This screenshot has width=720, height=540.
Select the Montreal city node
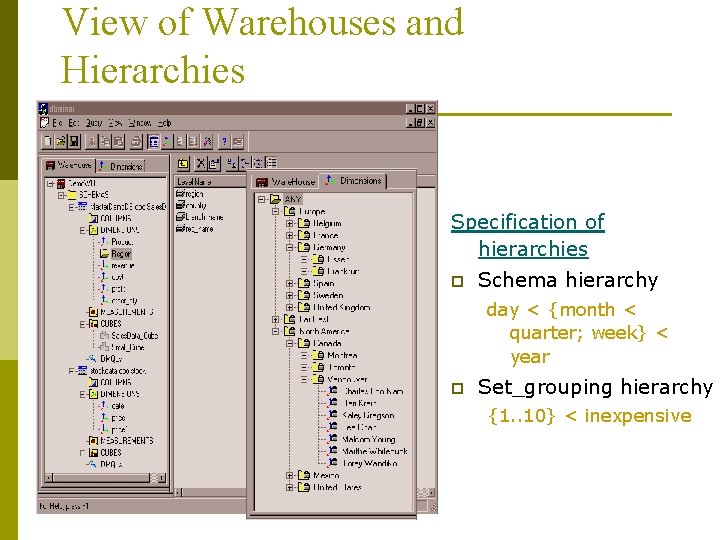point(342,355)
